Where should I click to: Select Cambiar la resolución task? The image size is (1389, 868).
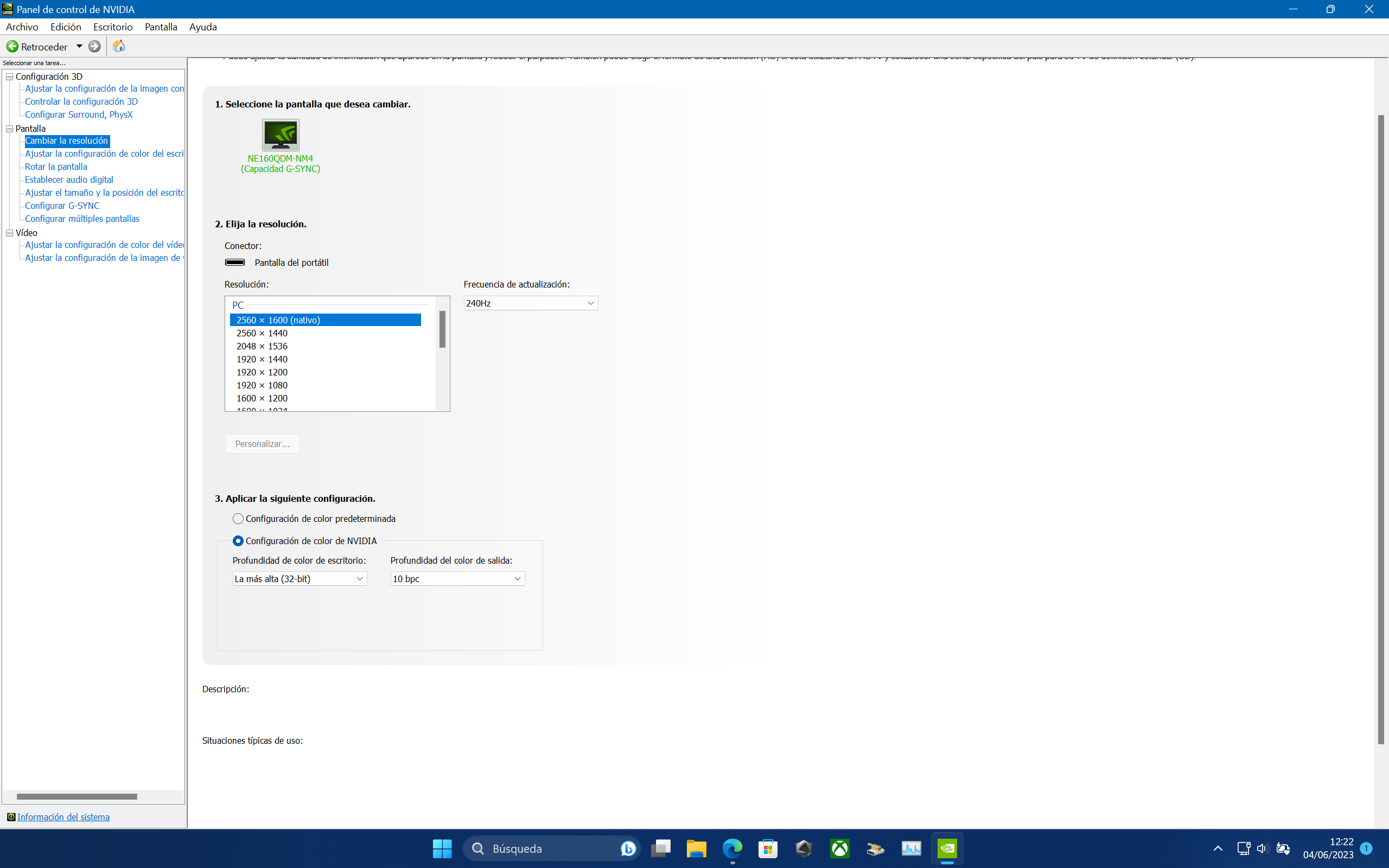67,141
